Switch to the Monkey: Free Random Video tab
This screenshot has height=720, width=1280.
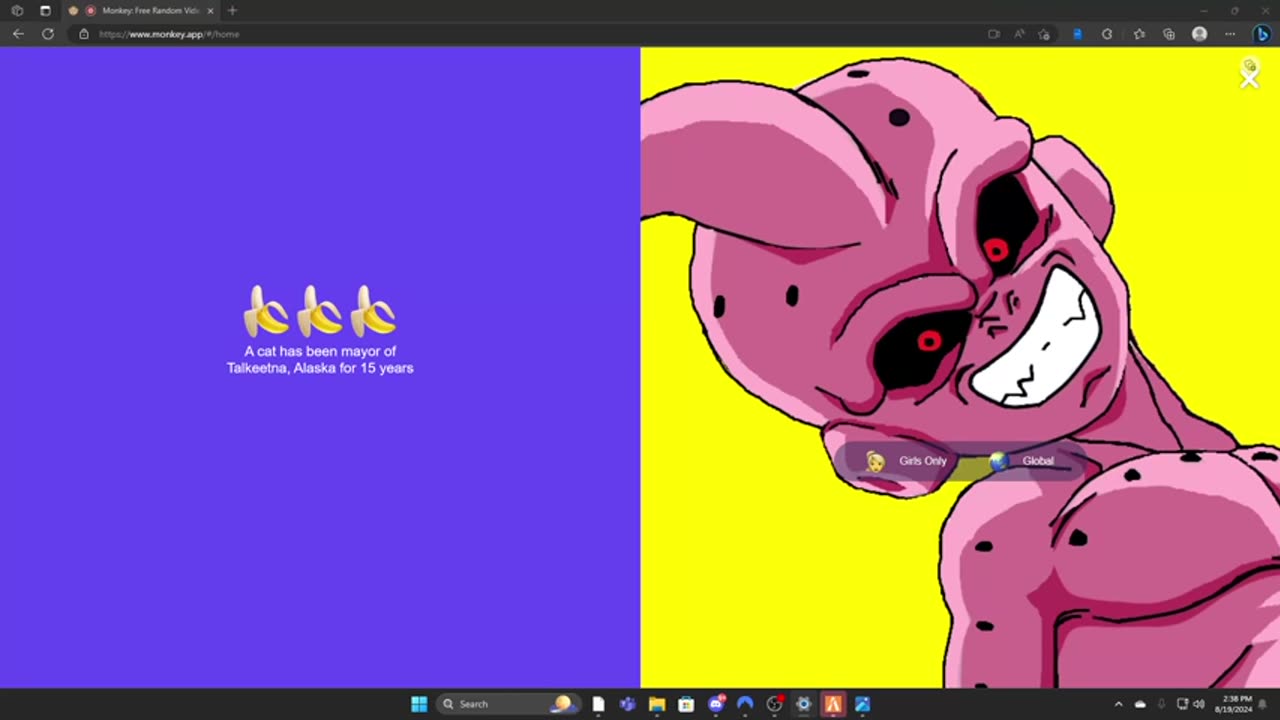142,10
